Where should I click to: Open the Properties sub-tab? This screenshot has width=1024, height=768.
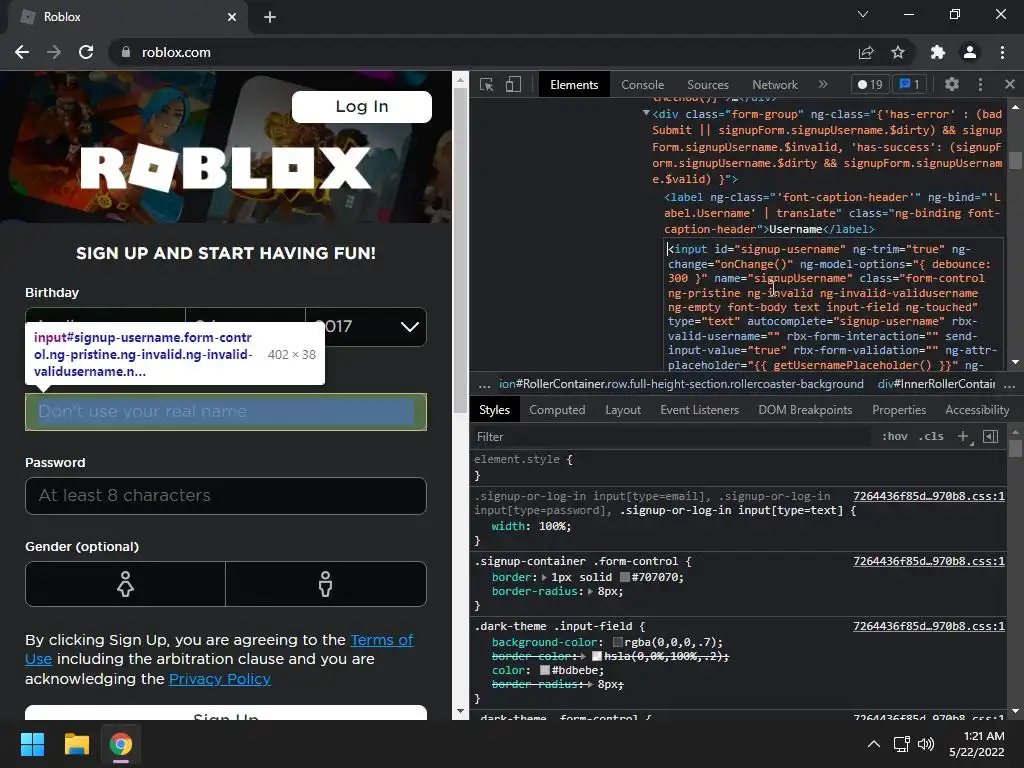coord(899,409)
